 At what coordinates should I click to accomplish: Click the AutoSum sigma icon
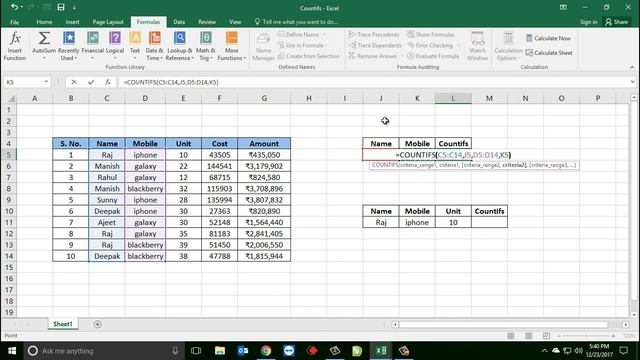(x=44, y=38)
